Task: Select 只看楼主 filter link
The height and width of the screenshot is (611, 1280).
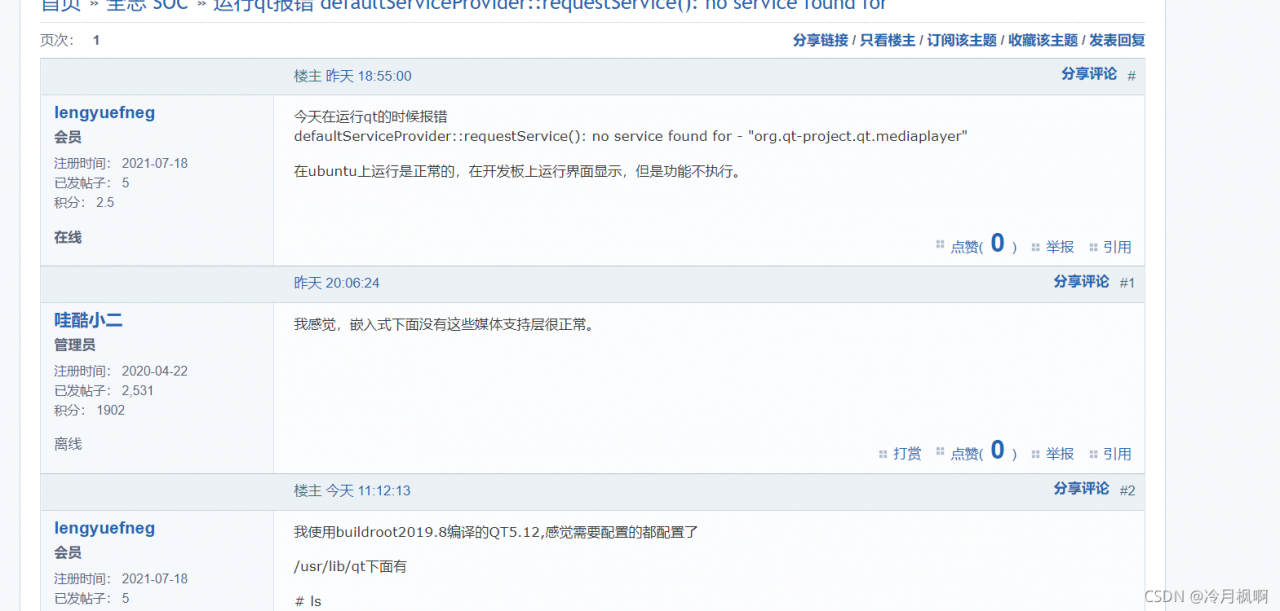Action: [x=887, y=41]
